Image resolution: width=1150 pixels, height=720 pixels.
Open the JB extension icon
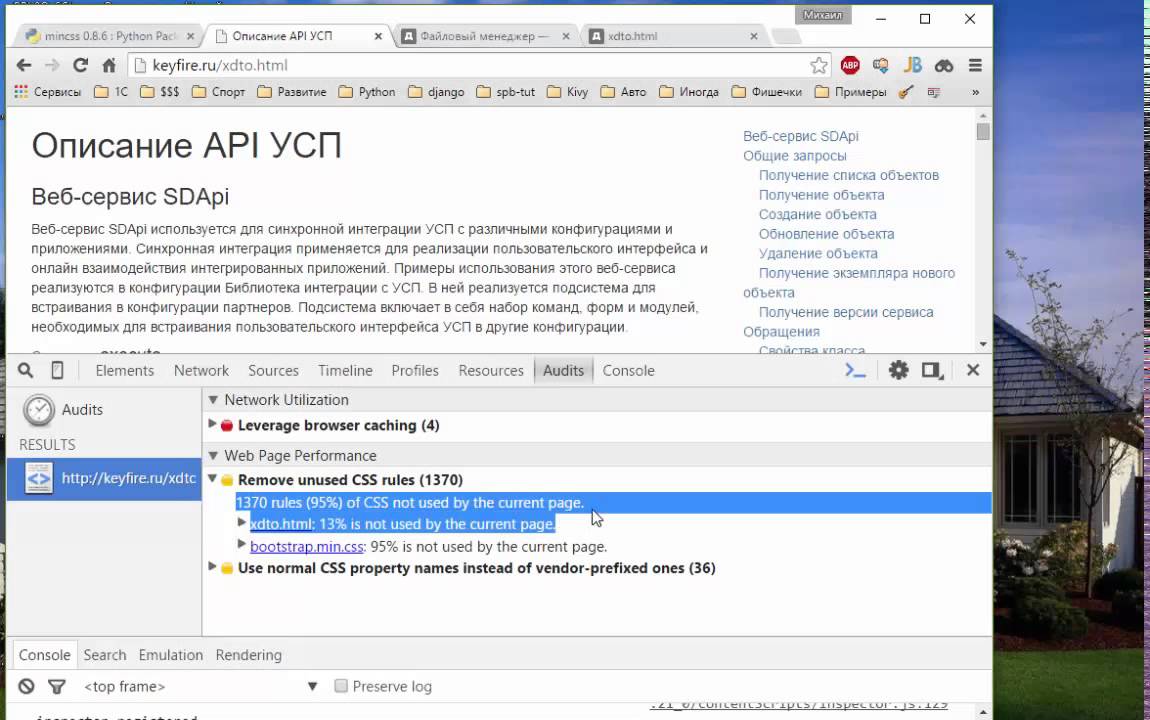pyautogui.click(x=912, y=65)
